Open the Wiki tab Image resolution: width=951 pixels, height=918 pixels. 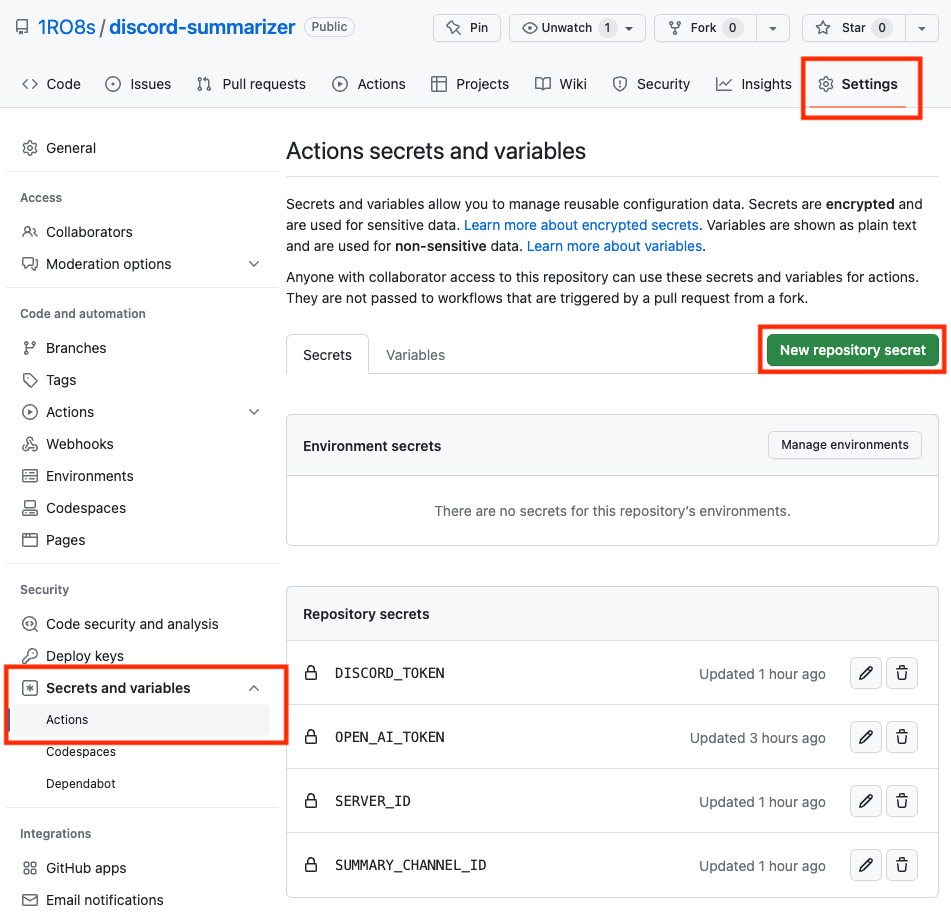pos(561,84)
